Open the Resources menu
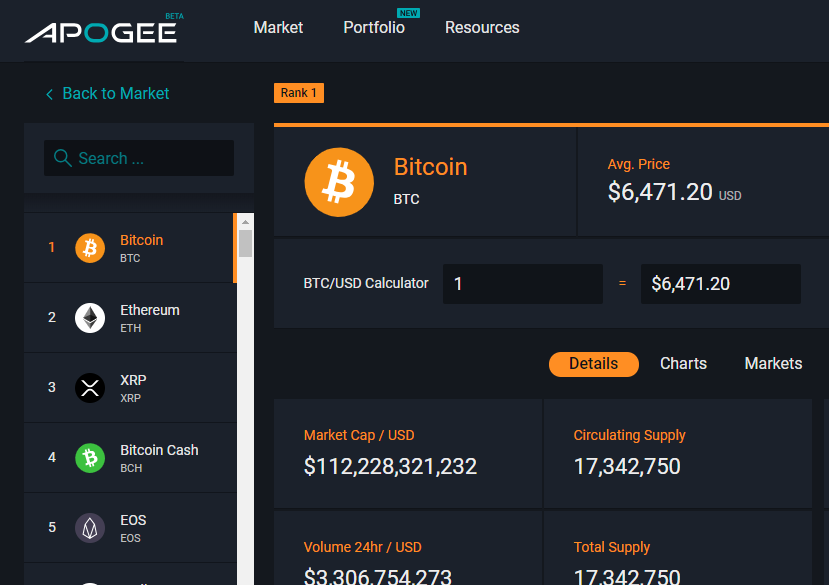829x585 pixels. point(482,28)
